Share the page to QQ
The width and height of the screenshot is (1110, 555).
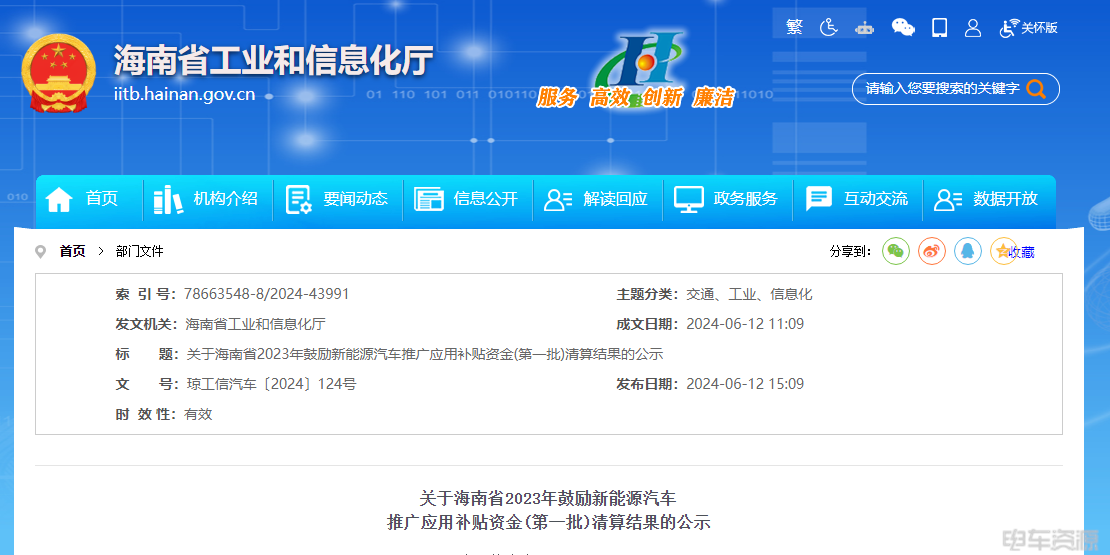pos(967,251)
